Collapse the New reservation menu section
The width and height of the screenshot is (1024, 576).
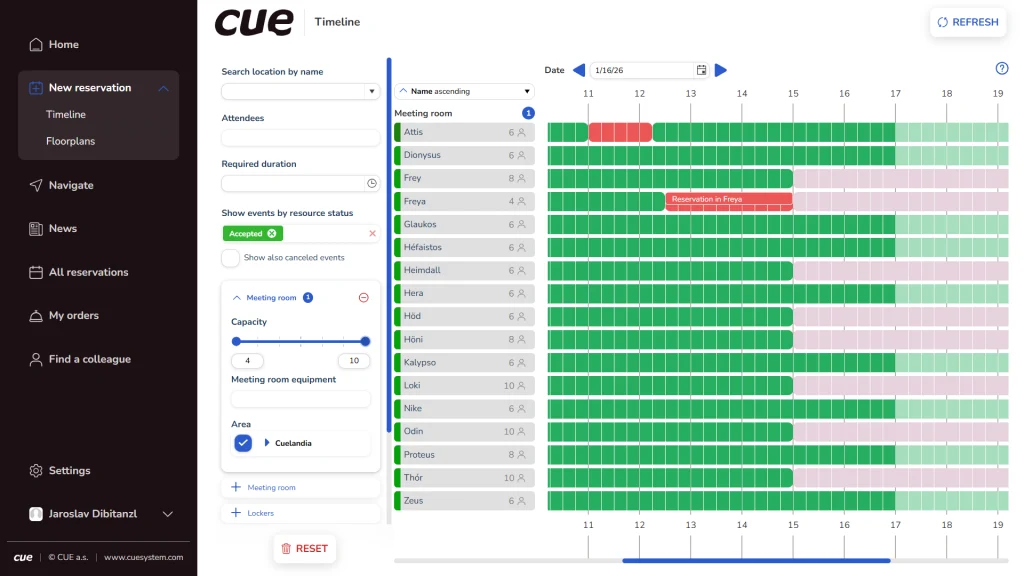coord(164,88)
